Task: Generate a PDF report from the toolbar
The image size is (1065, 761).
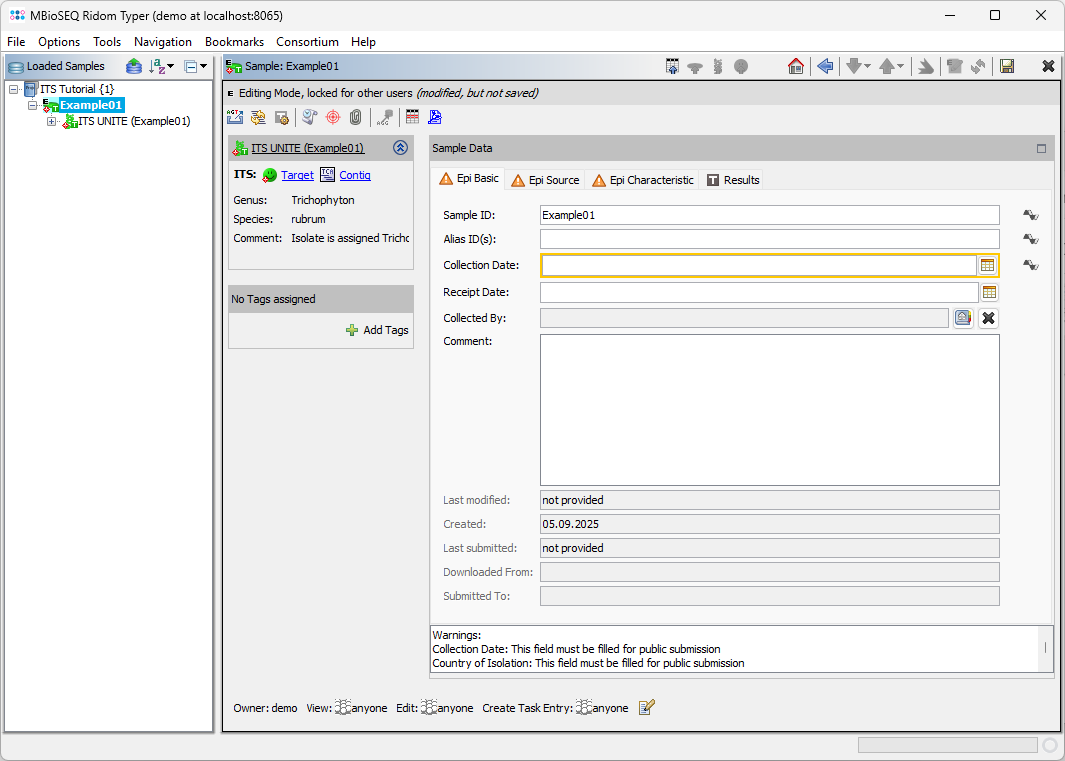Action: point(435,117)
